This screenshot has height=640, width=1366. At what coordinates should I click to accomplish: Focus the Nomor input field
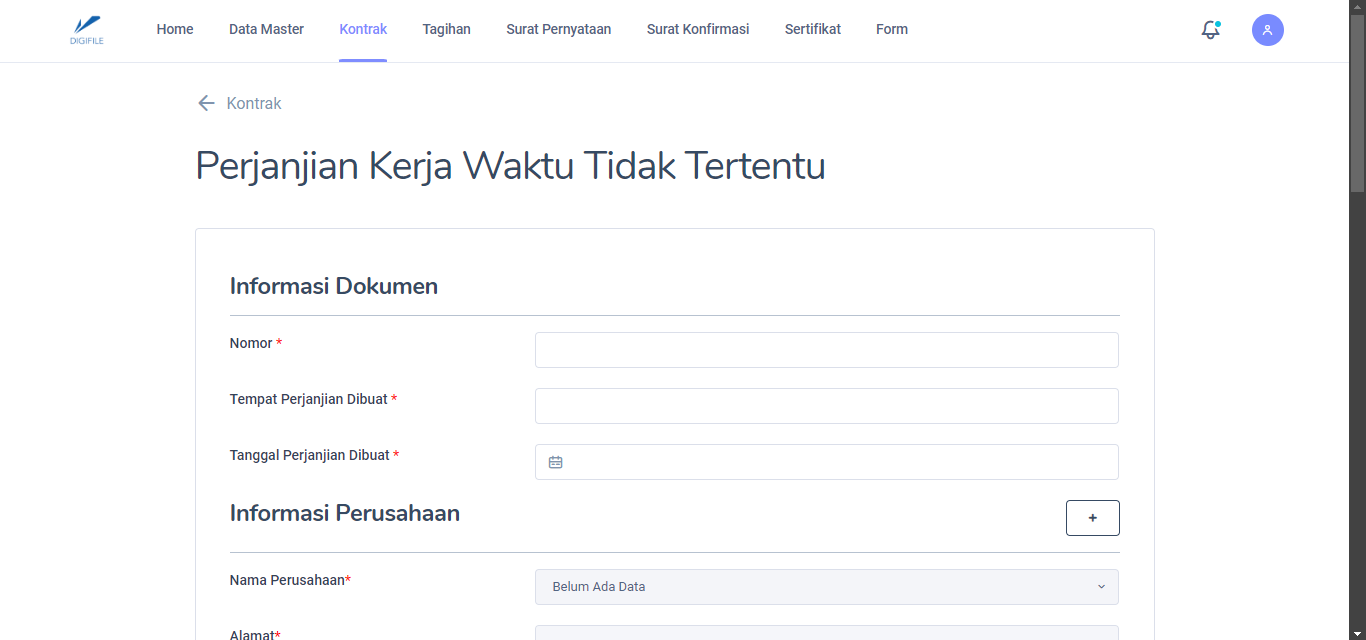point(826,350)
